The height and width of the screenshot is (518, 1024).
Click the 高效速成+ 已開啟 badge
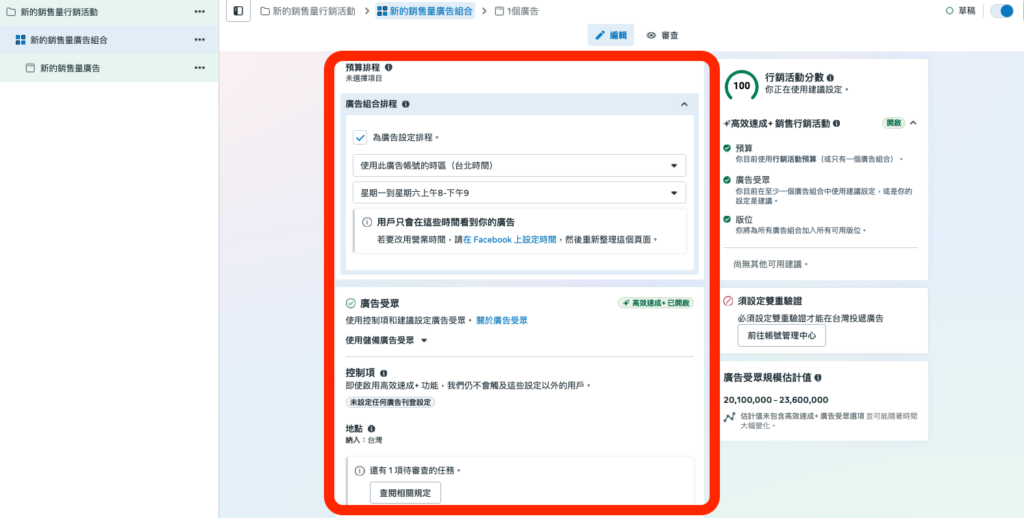tap(656, 303)
